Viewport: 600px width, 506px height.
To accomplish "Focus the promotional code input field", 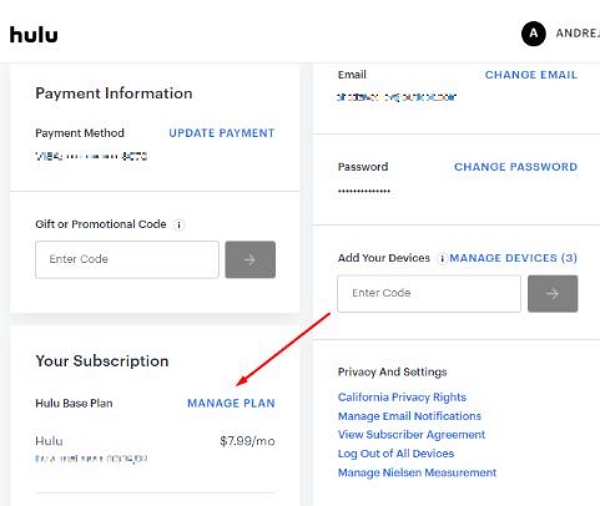I will pos(127,260).
